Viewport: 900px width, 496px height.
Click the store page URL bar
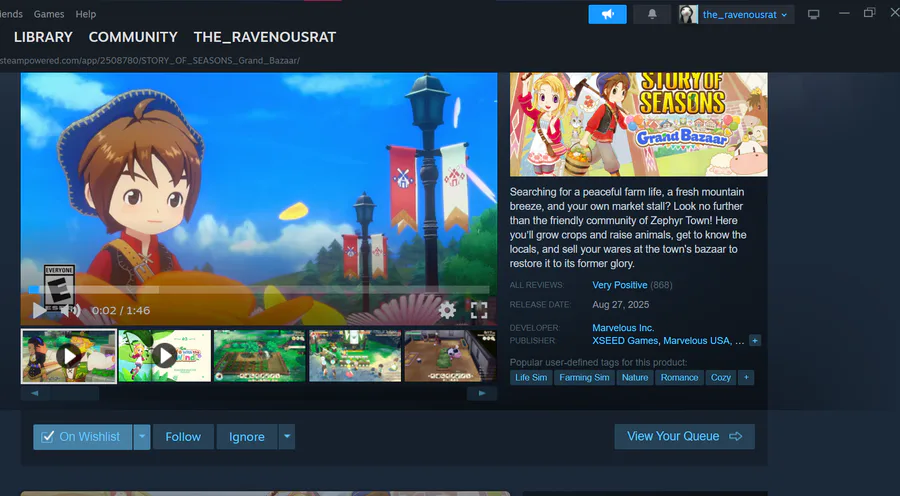[150, 60]
